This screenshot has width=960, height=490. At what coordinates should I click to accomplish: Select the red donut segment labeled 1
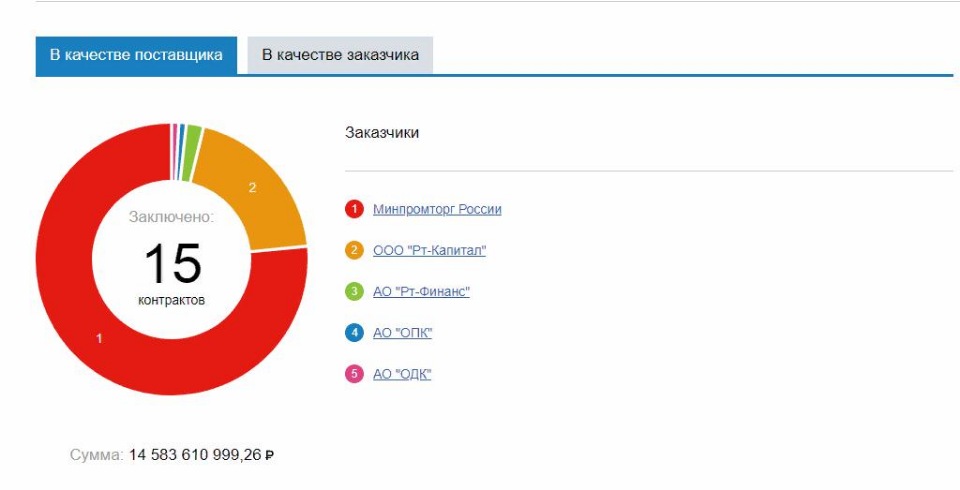coord(100,338)
